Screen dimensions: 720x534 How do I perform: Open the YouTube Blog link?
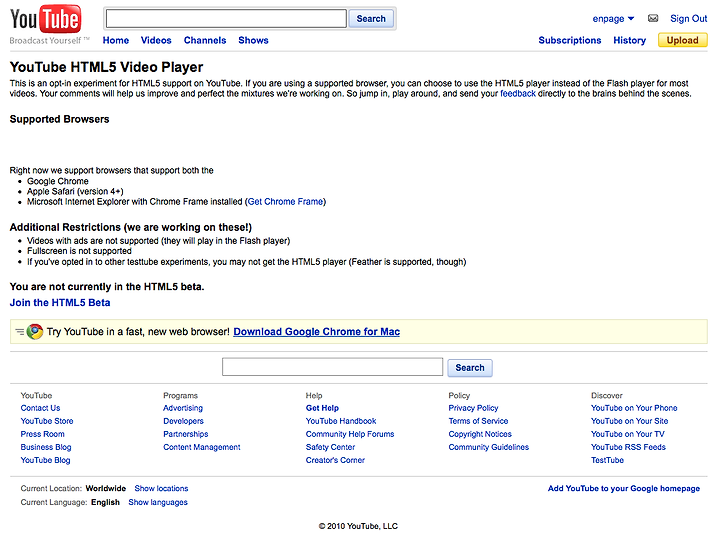click(x=45, y=460)
